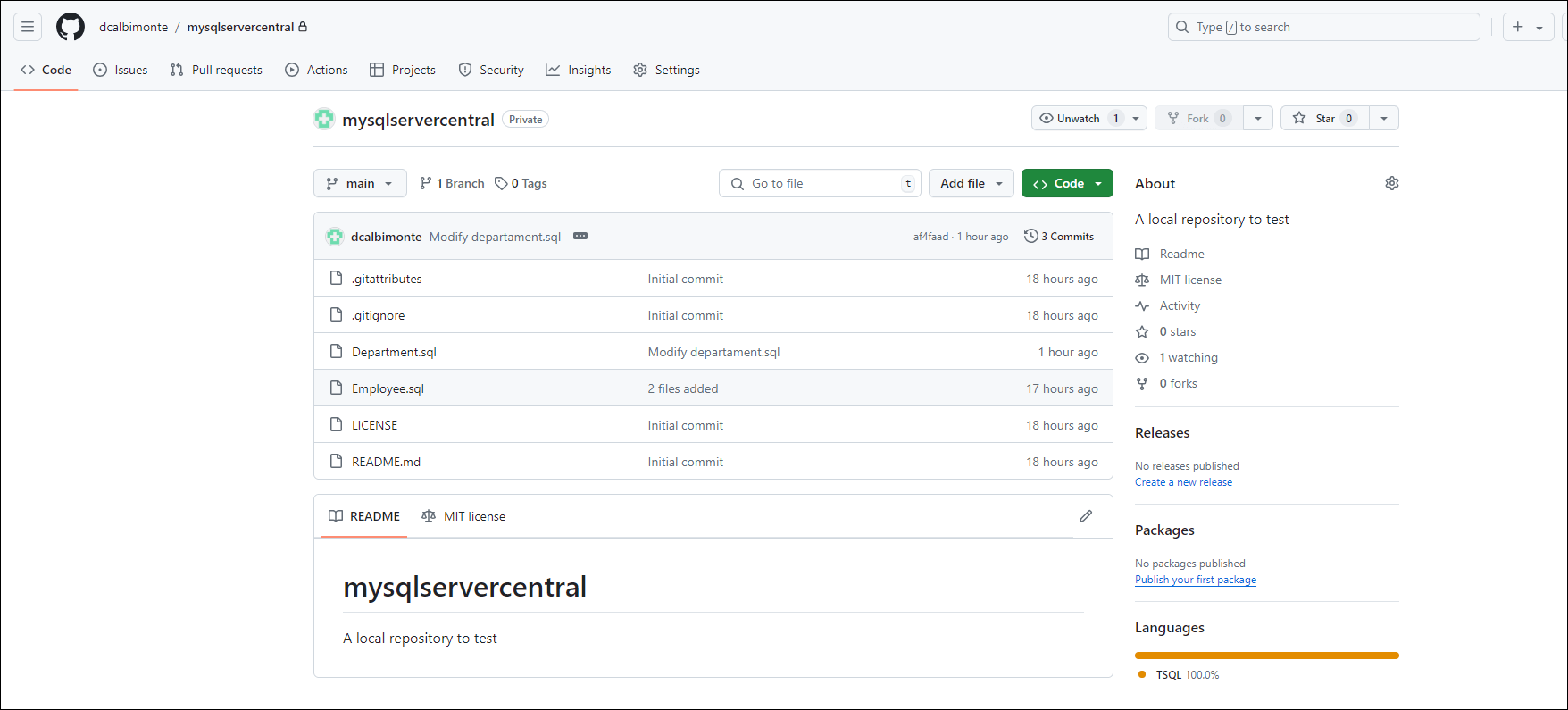Image resolution: width=1568 pixels, height=710 pixels.
Task: Edit README with pencil icon
Action: tap(1085, 516)
